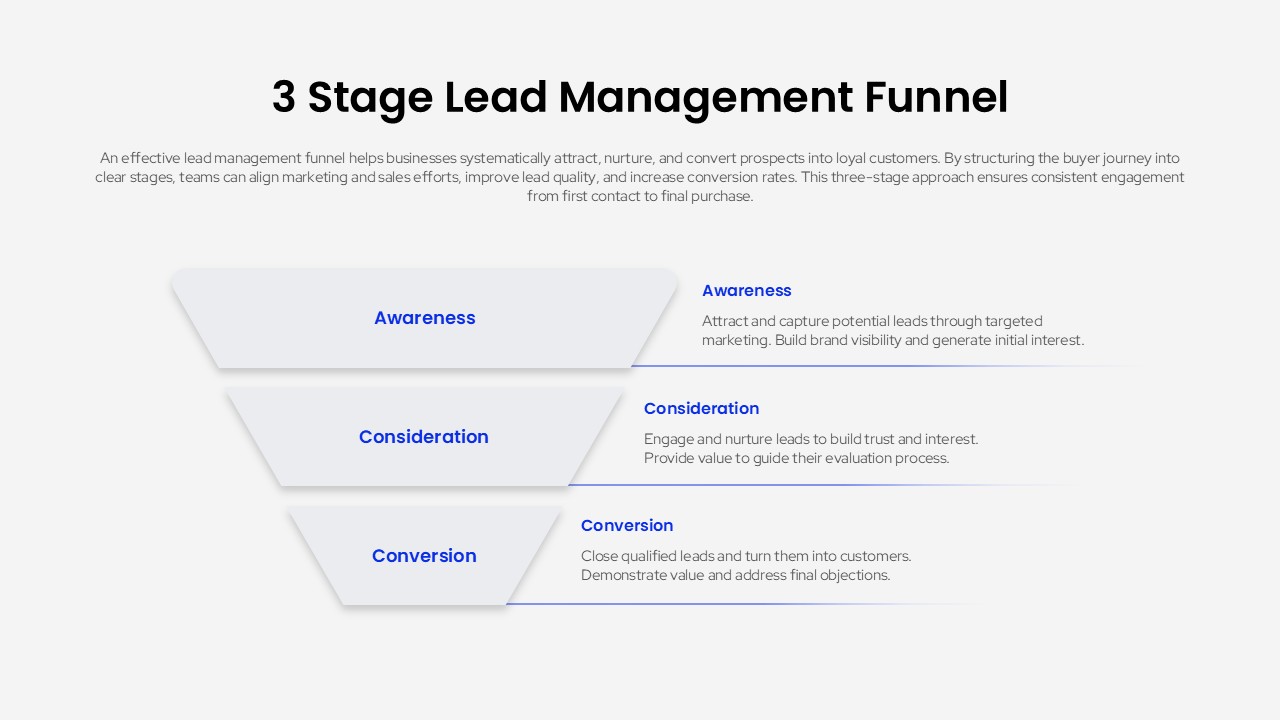This screenshot has width=1280, height=720.
Task: Select the blue Conversion heading on the right
Action: [x=626, y=525]
